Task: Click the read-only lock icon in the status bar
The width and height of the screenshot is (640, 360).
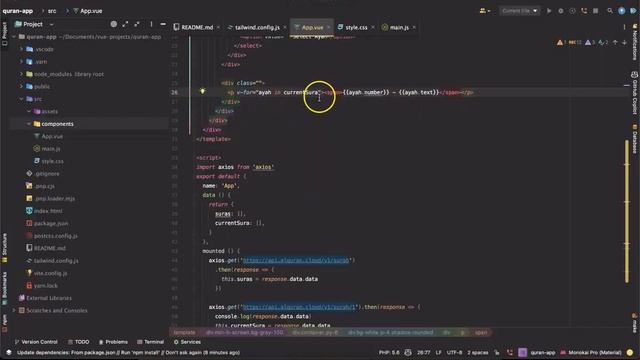Action: pyautogui.click(x=497, y=352)
